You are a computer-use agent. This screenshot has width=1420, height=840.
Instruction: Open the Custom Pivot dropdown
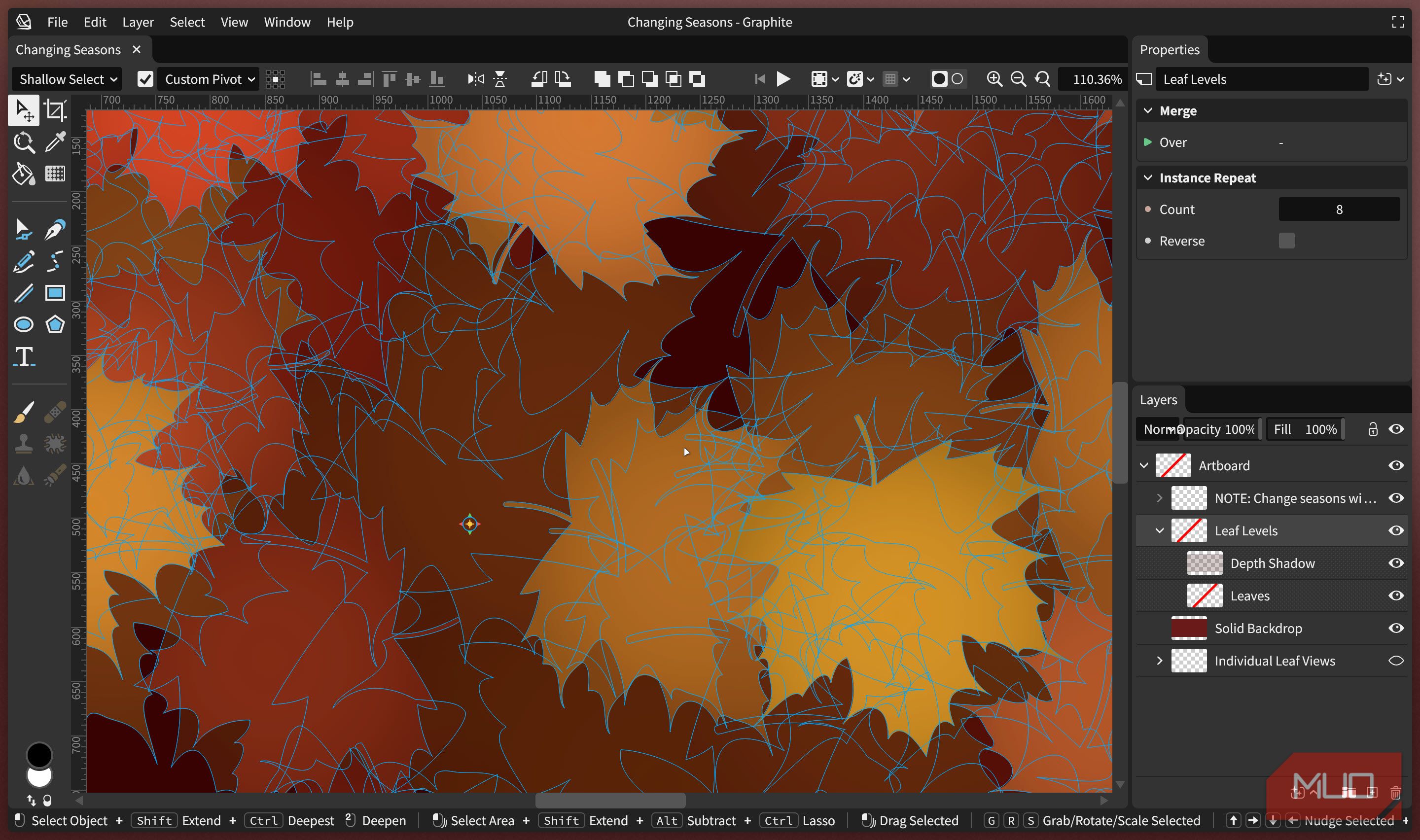209,79
